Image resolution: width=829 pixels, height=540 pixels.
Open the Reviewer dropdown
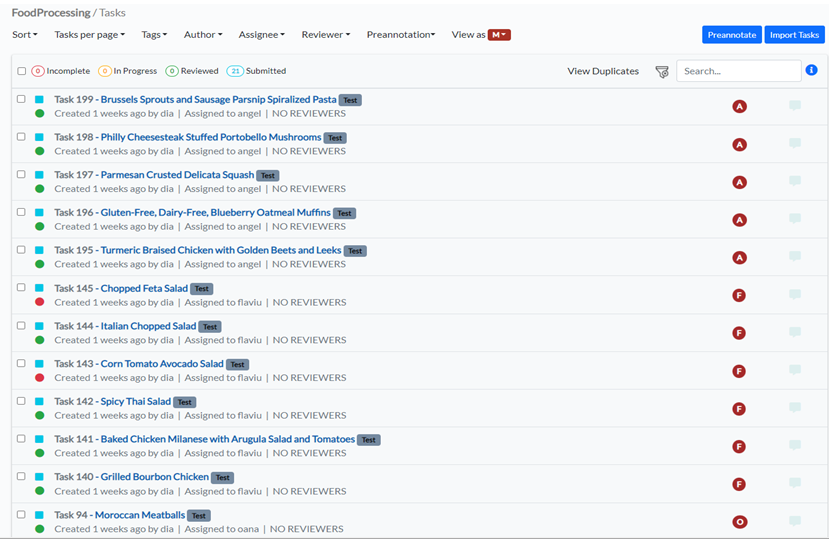click(326, 34)
